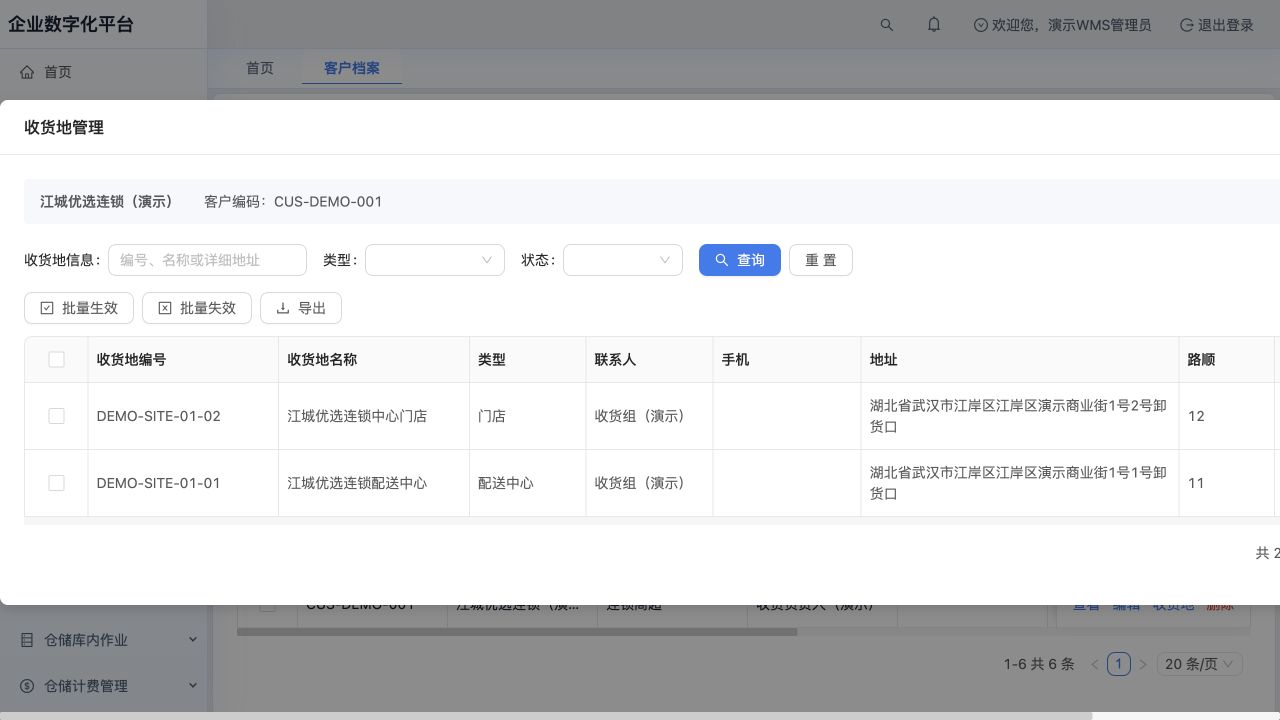Click route order value 12

click(1196, 416)
